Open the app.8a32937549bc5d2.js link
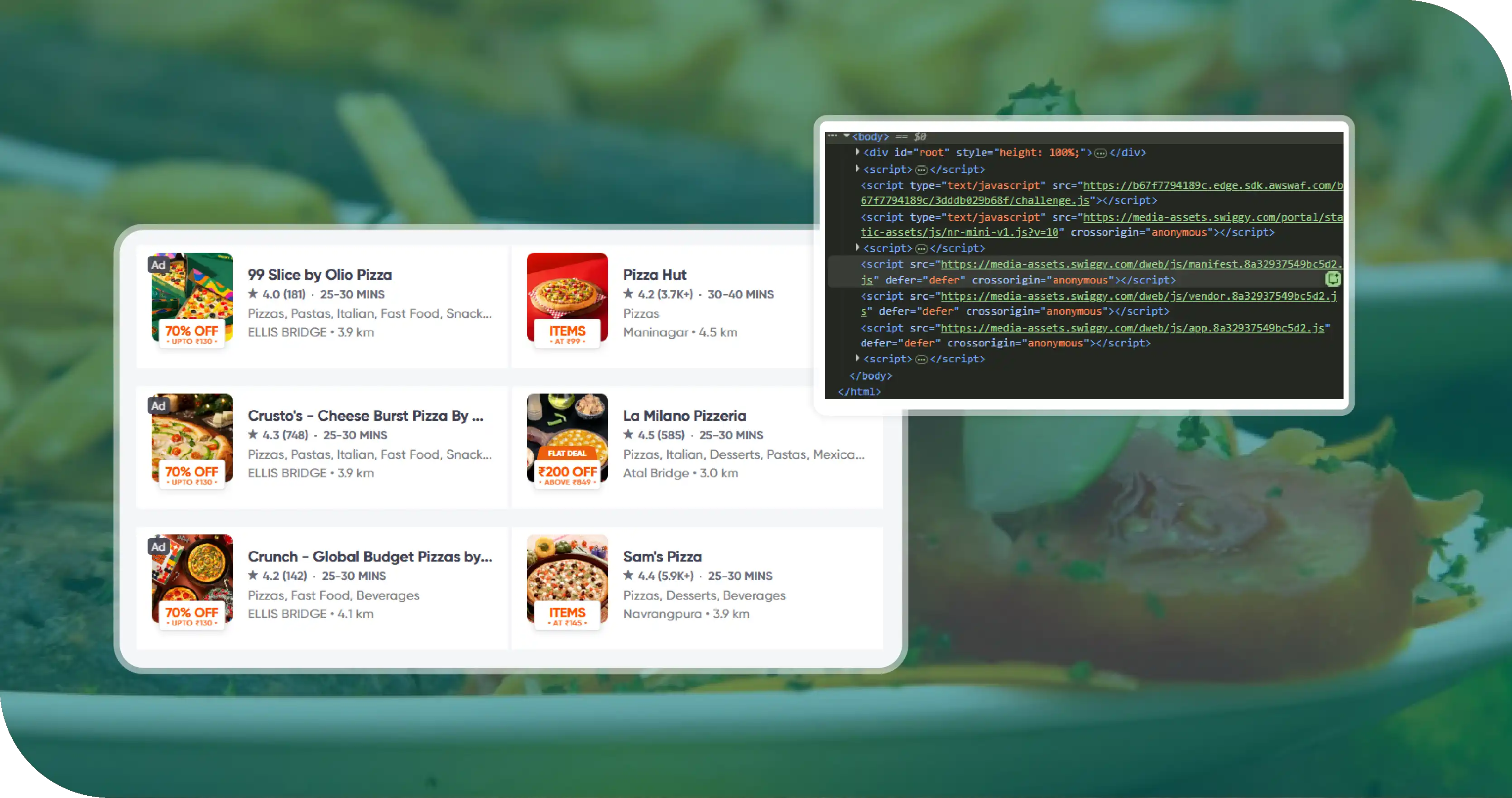1512x798 pixels. 1132,327
